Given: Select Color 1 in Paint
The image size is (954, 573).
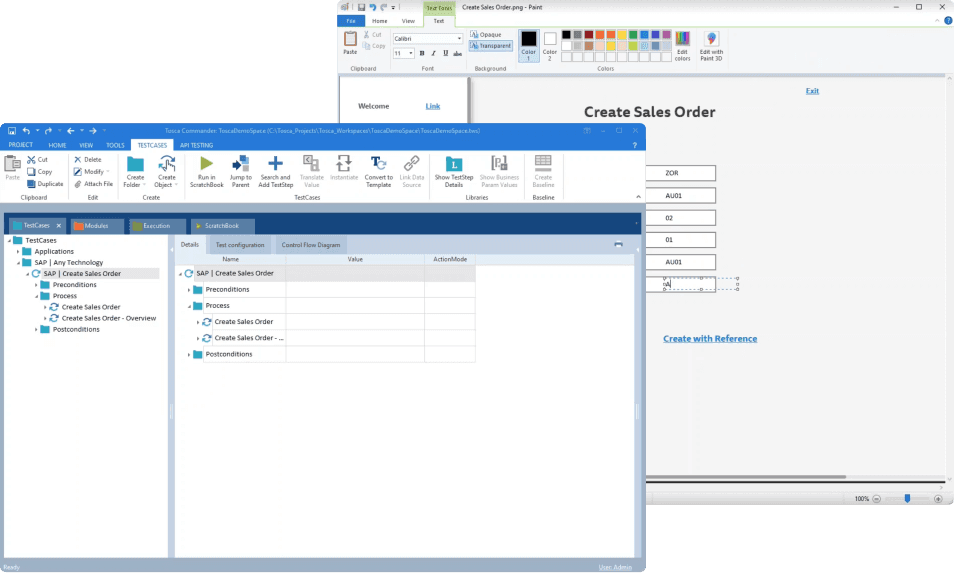Looking at the screenshot, I should [529, 46].
